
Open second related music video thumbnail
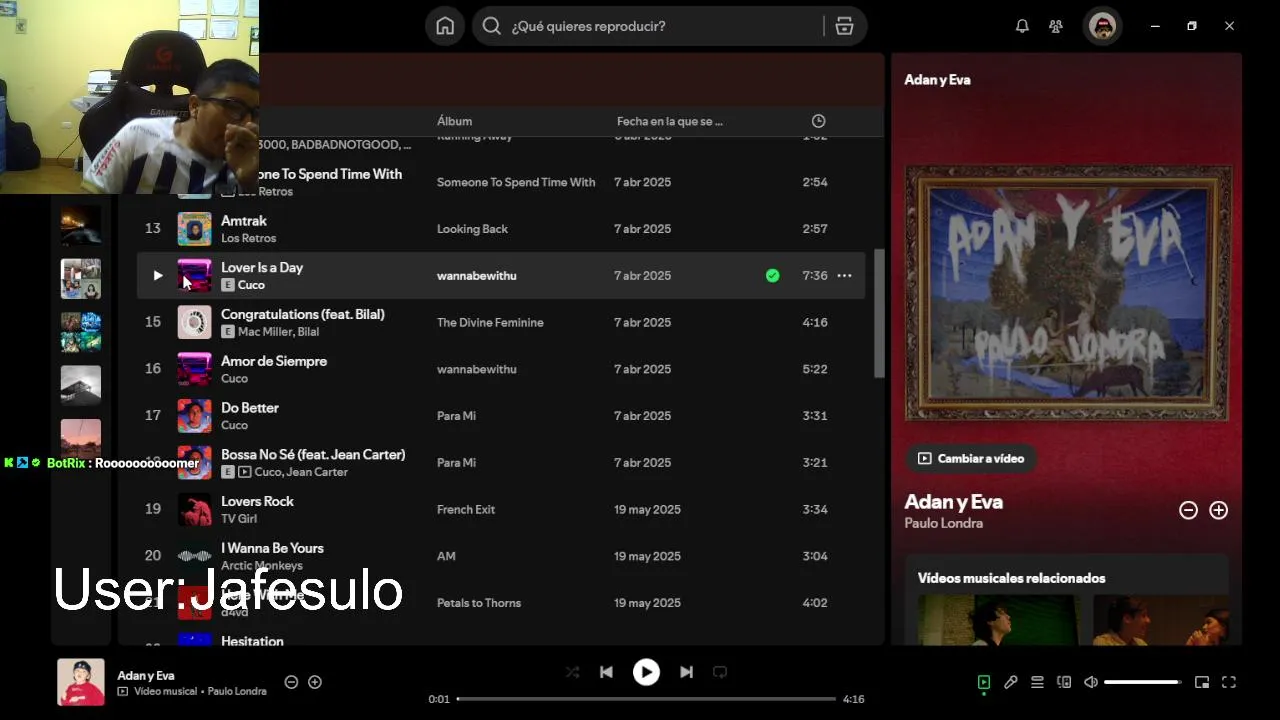point(1160,620)
